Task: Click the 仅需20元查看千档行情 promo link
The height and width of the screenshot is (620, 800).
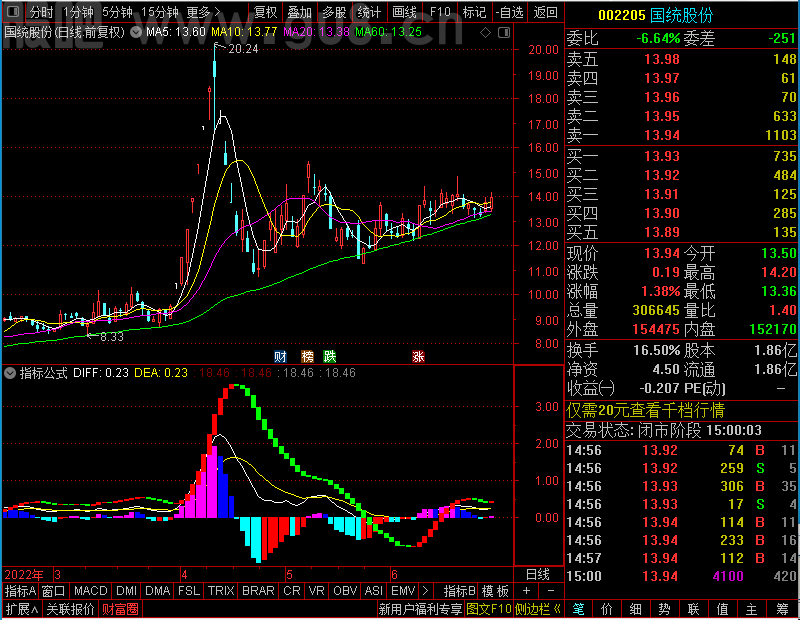Action: tap(645, 410)
